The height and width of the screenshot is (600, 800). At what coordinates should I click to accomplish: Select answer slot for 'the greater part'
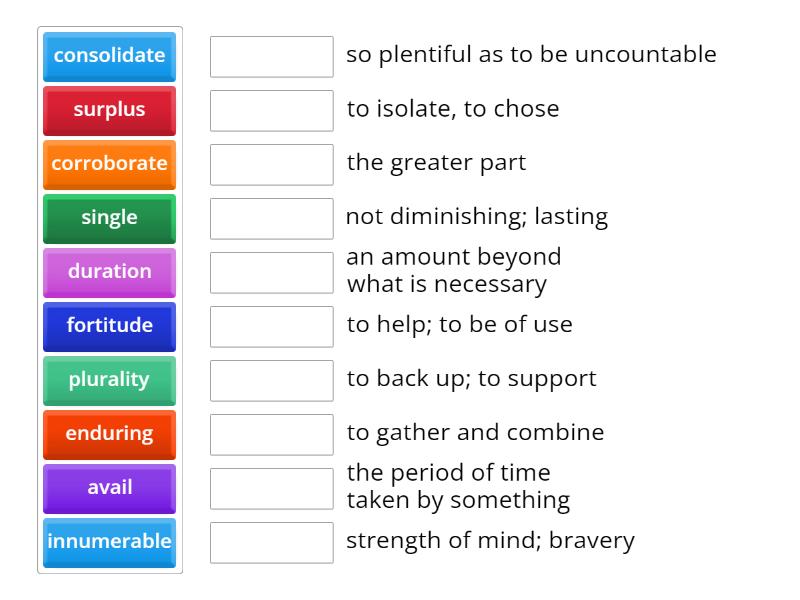coord(272,164)
